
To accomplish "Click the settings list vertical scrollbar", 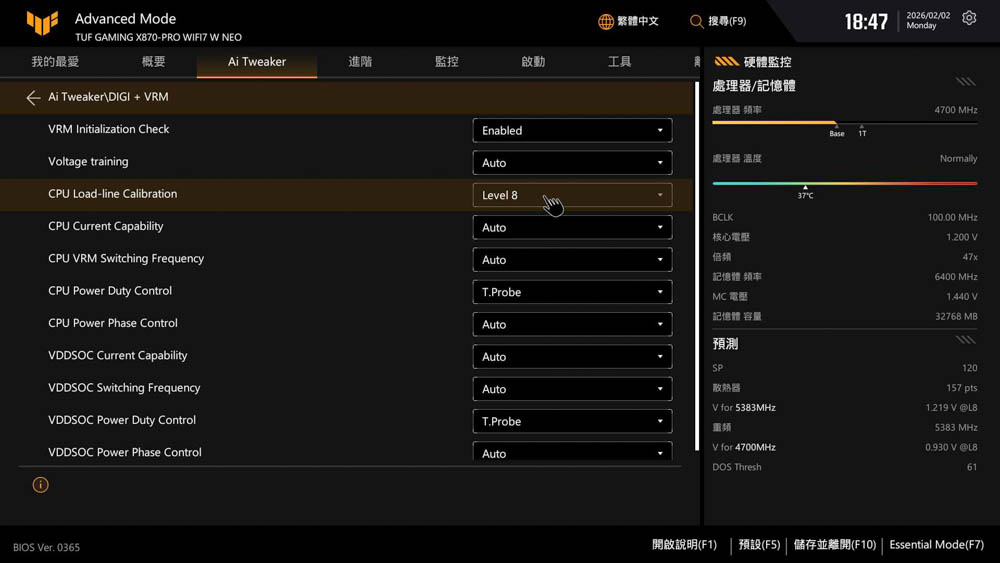I will (x=697, y=265).
